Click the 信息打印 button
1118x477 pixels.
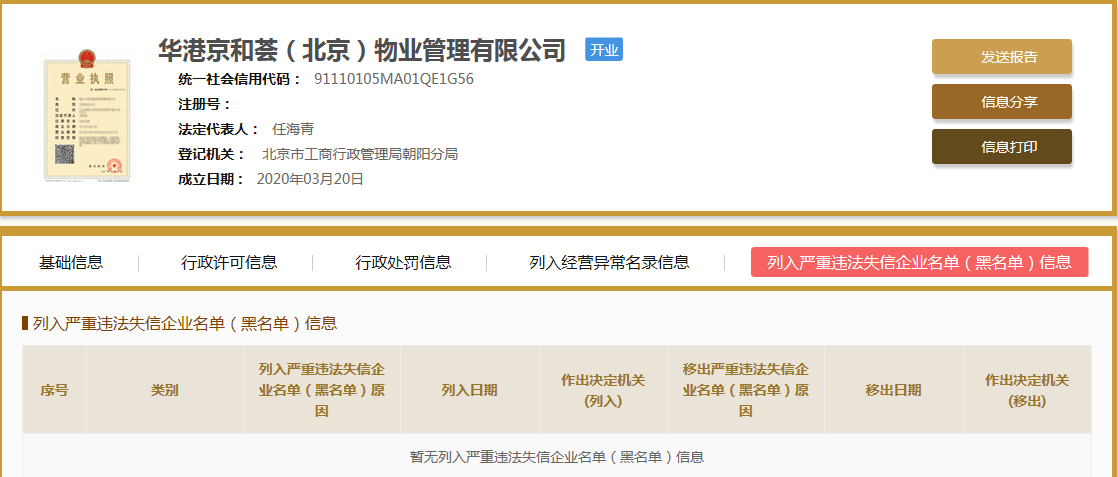(x=1002, y=147)
